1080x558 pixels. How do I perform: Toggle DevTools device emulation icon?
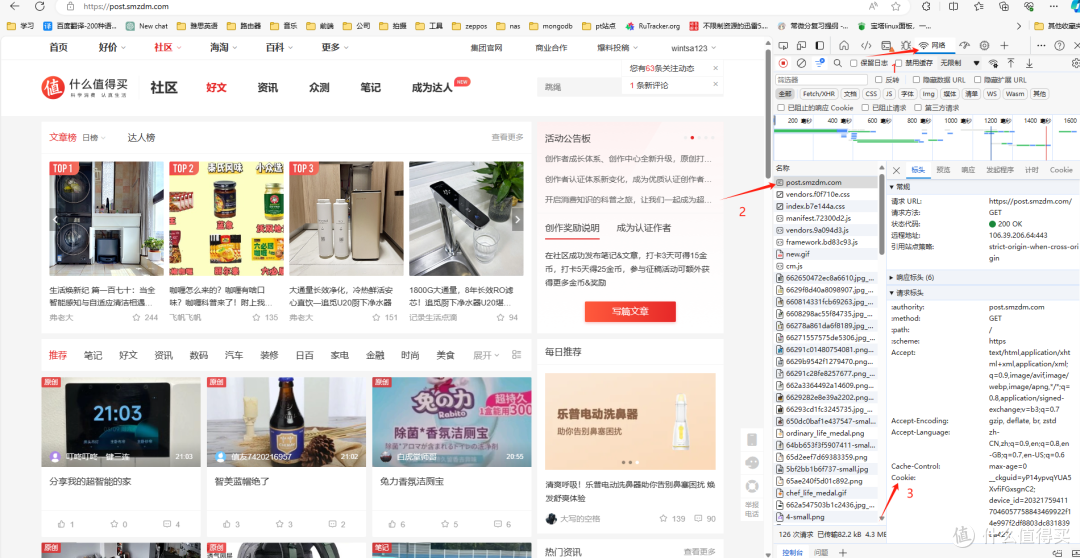(801, 45)
